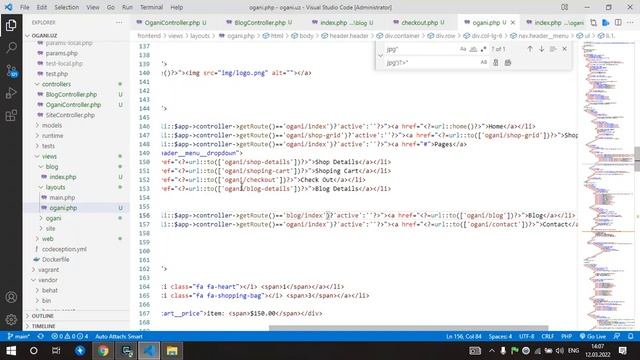Open Explorer views and more actions menu
The width and height of the screenshot is (640, 360).
click(119, 22)
